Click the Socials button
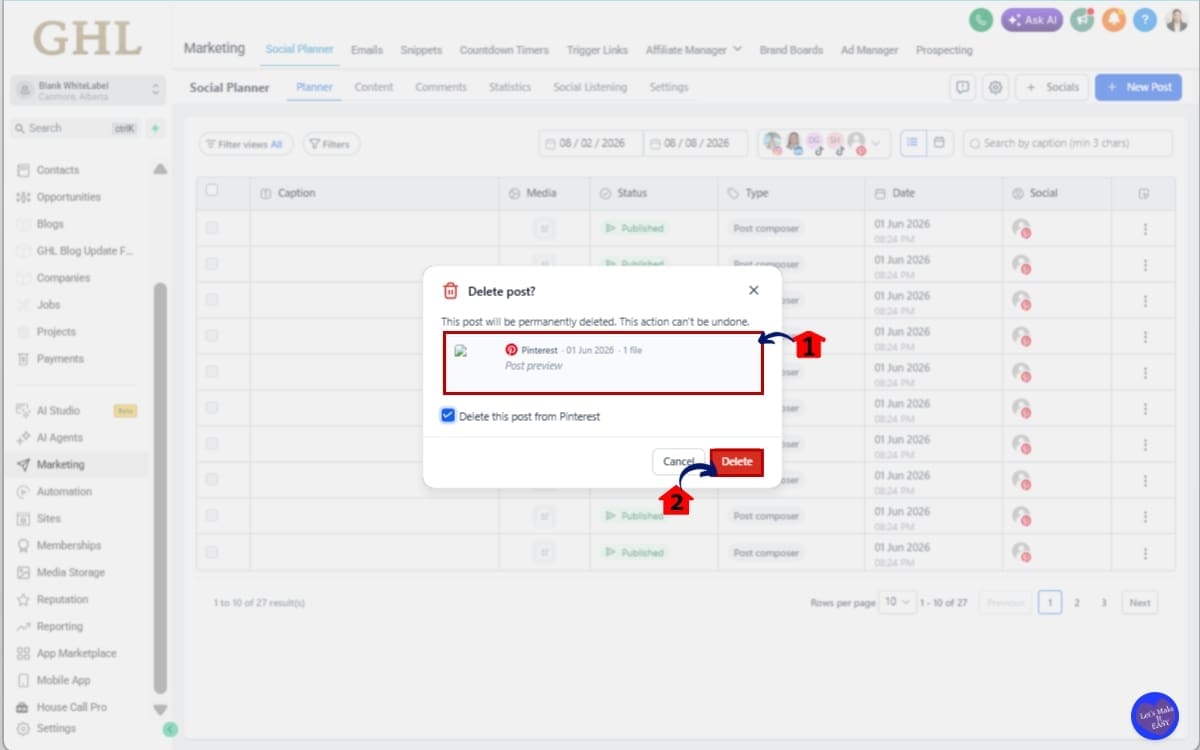Viewport: 1200px width, 750px height. (1052, 87)
